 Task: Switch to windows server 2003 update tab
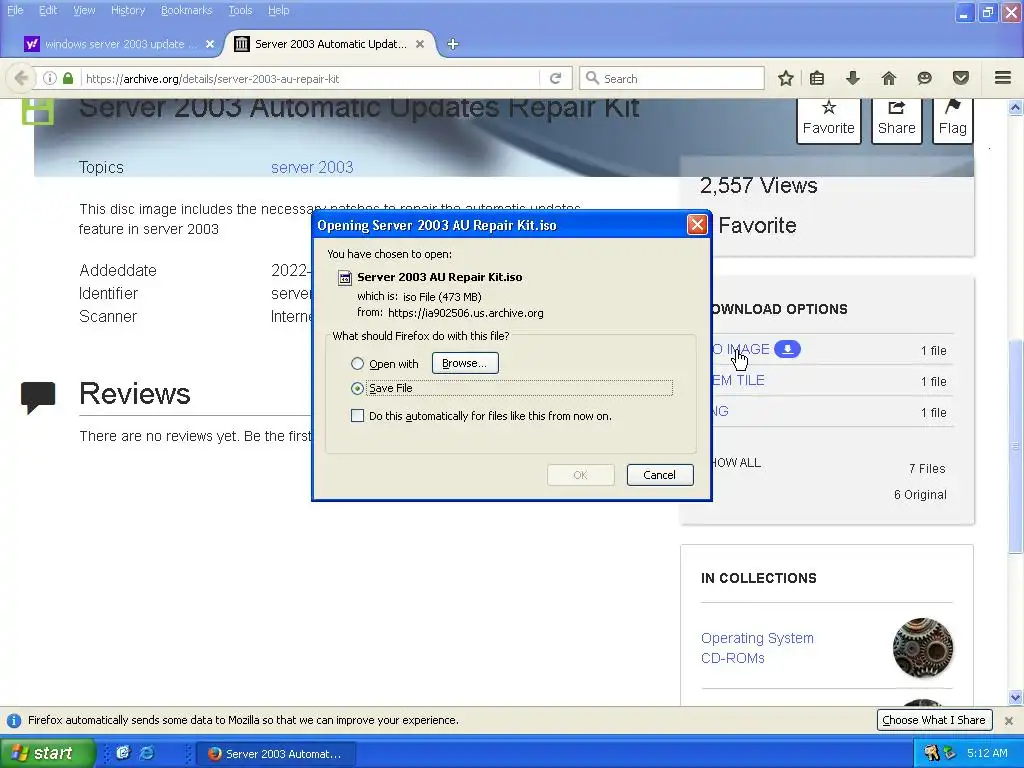click(x=120, y=44)
